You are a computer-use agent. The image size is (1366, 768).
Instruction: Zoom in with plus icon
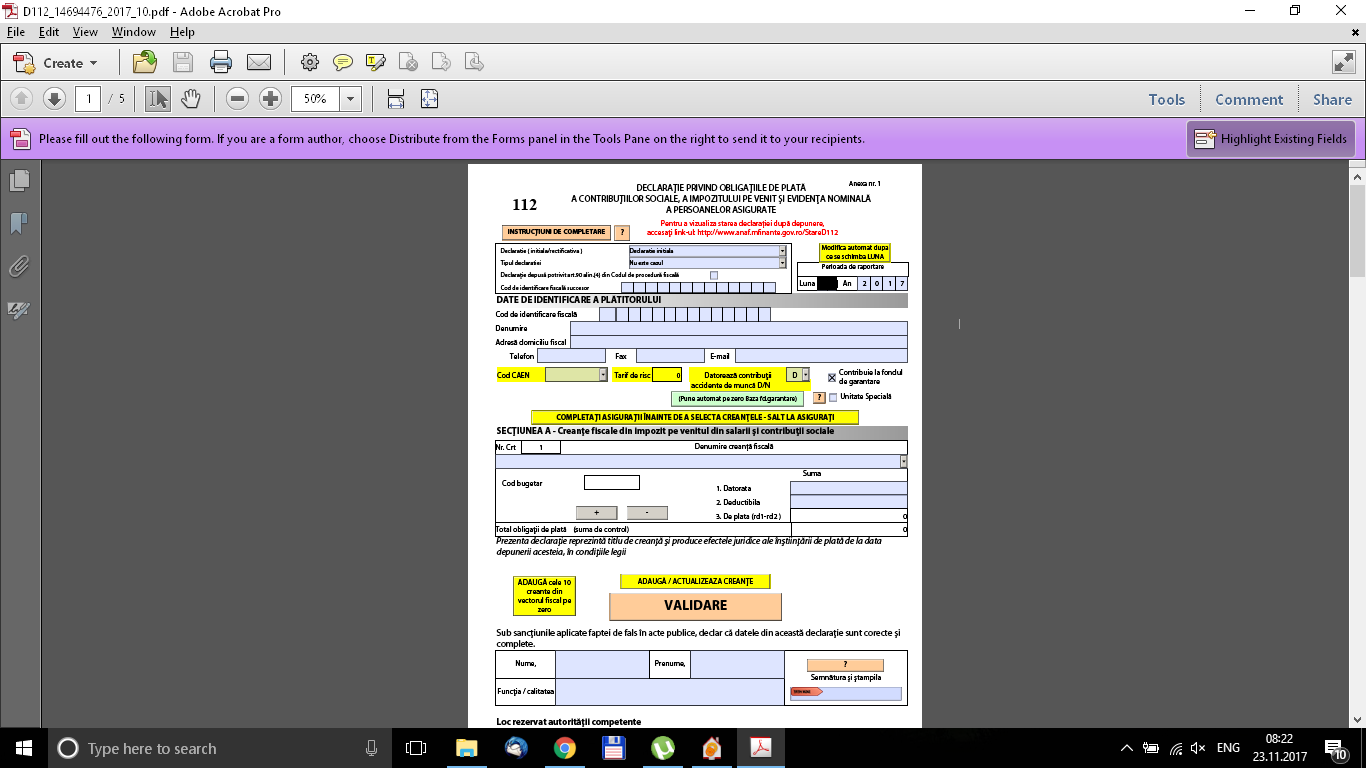[x=270, y=98]
